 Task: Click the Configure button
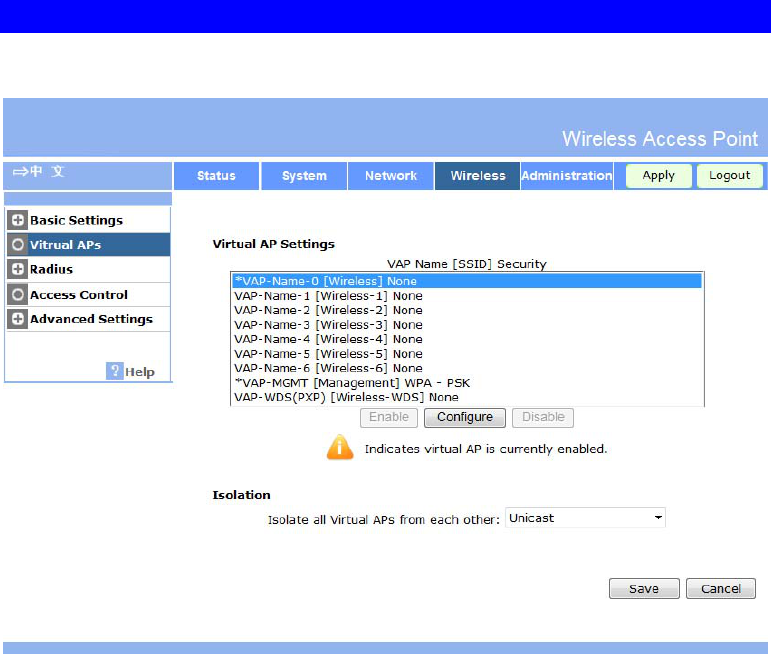point(465,417)
